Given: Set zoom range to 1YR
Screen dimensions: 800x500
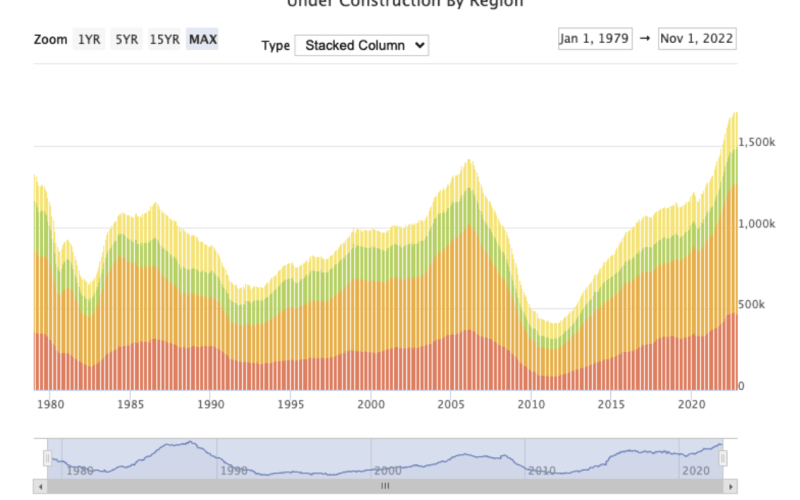Looking at the screenshot, I should 86,40.
